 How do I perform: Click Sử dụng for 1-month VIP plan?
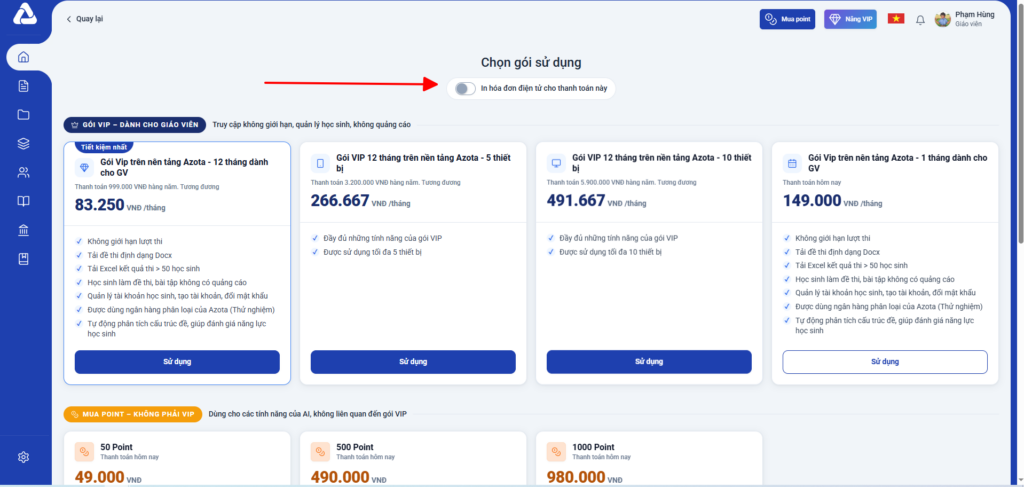pos(885,362)
